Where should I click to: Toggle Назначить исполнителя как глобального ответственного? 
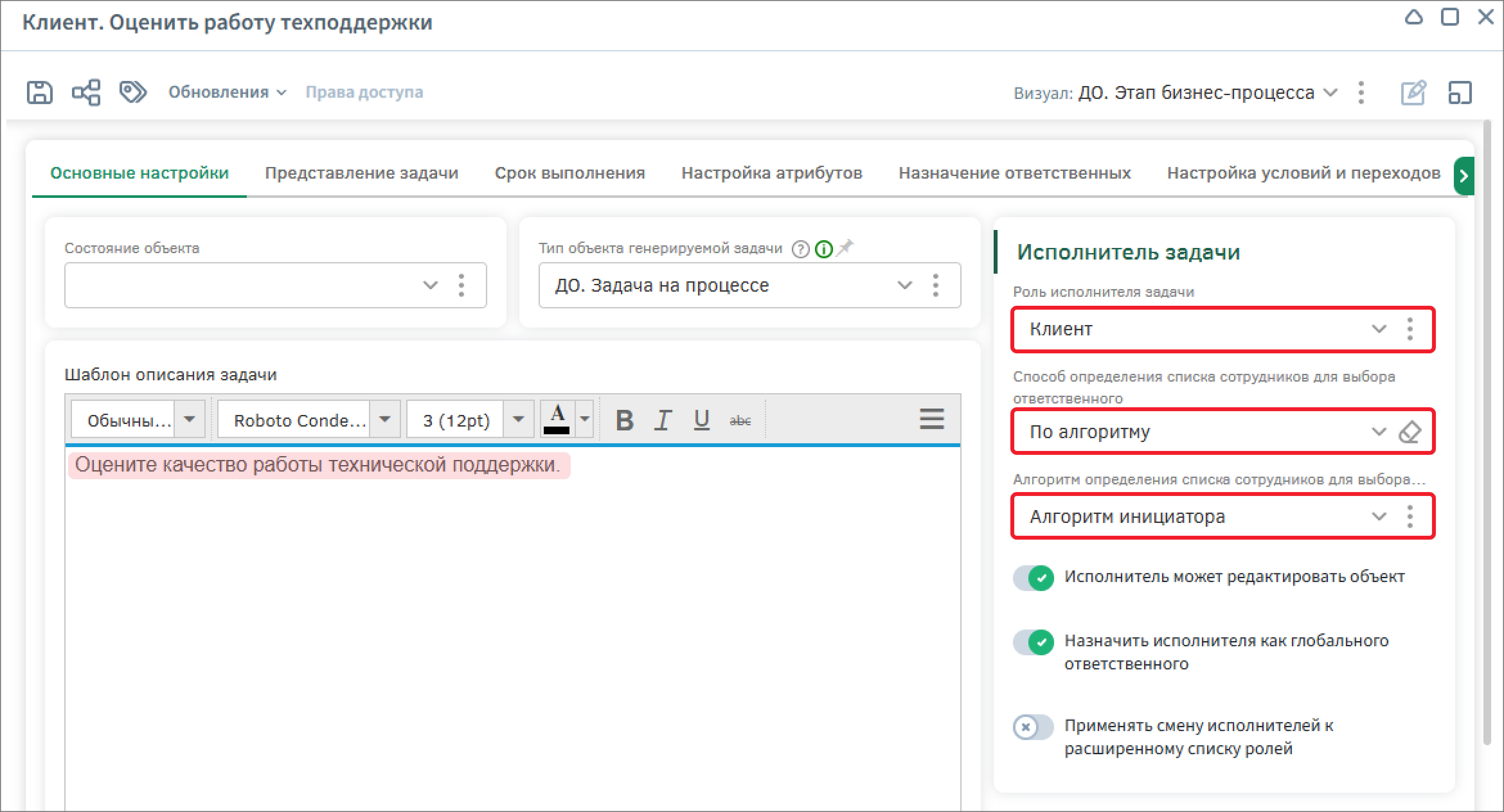[1033, 642]
